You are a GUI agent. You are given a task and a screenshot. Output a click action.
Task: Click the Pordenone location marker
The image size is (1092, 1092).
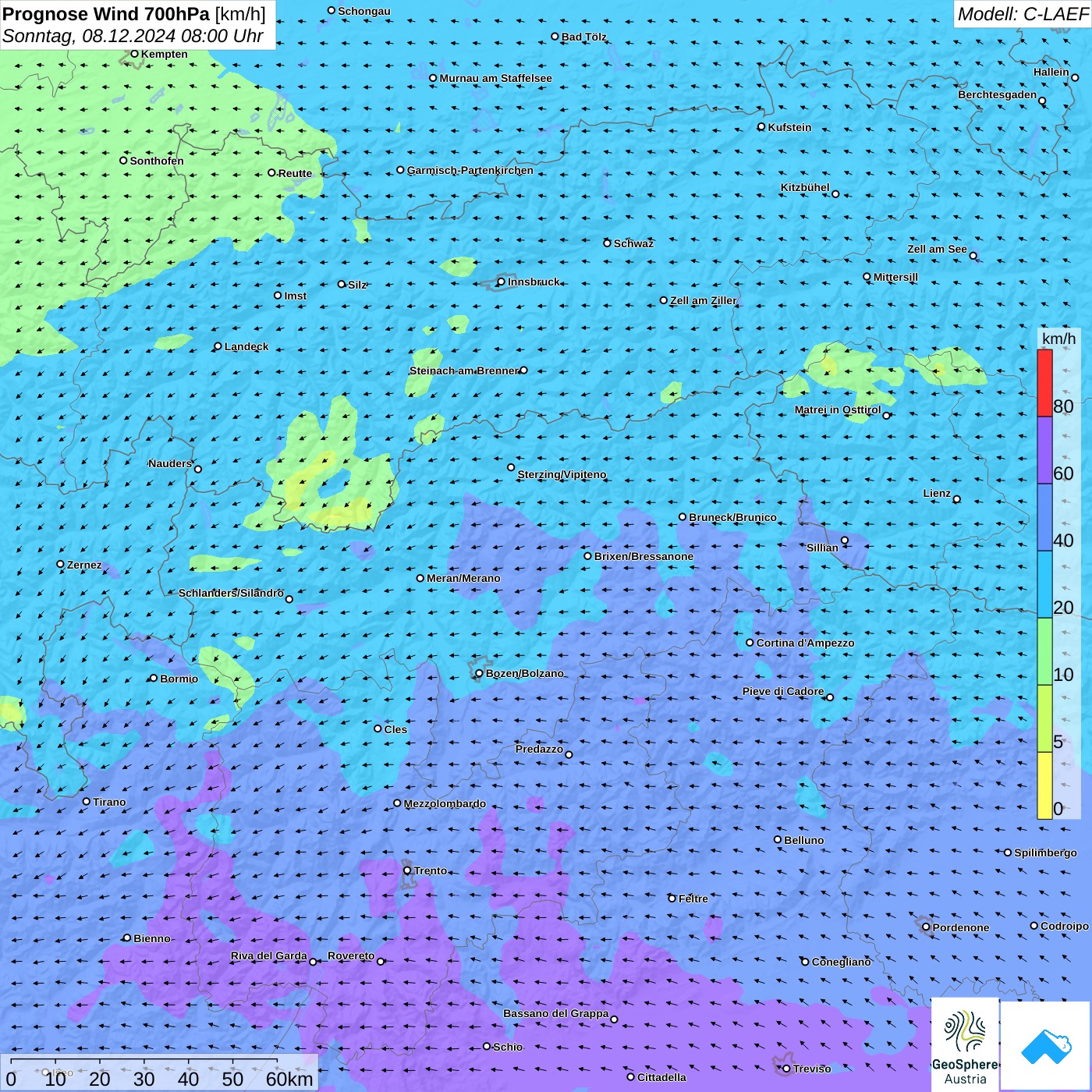(926, 927)
